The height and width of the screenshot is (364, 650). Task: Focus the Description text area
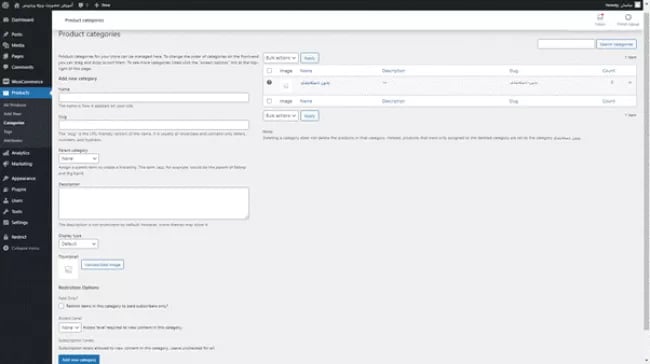click(153, 203)
